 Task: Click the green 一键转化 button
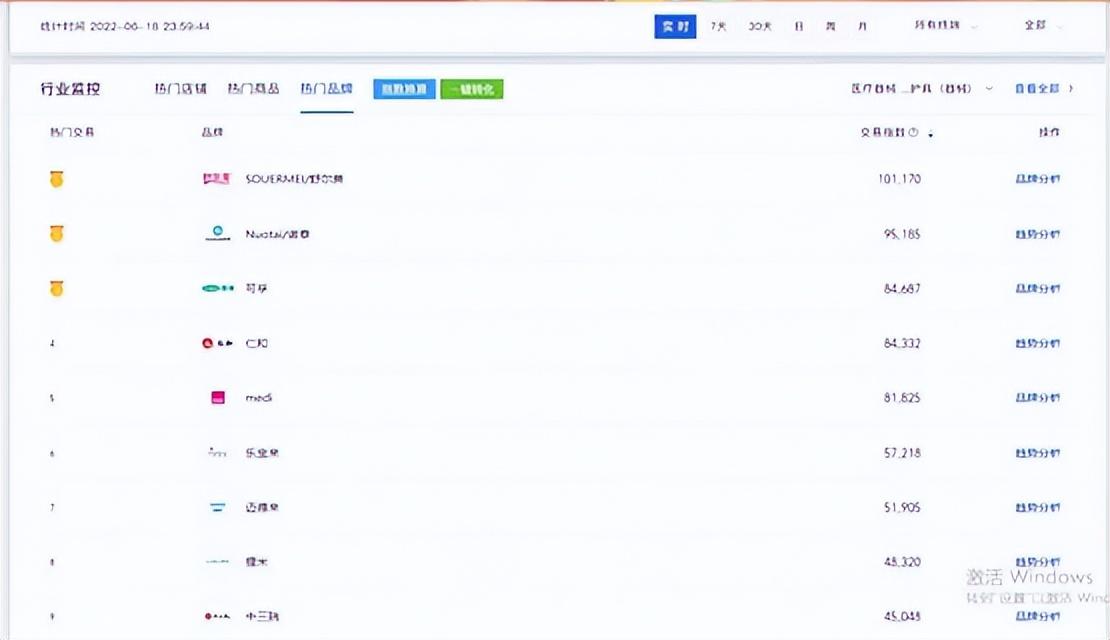click(x=471, y=89)
